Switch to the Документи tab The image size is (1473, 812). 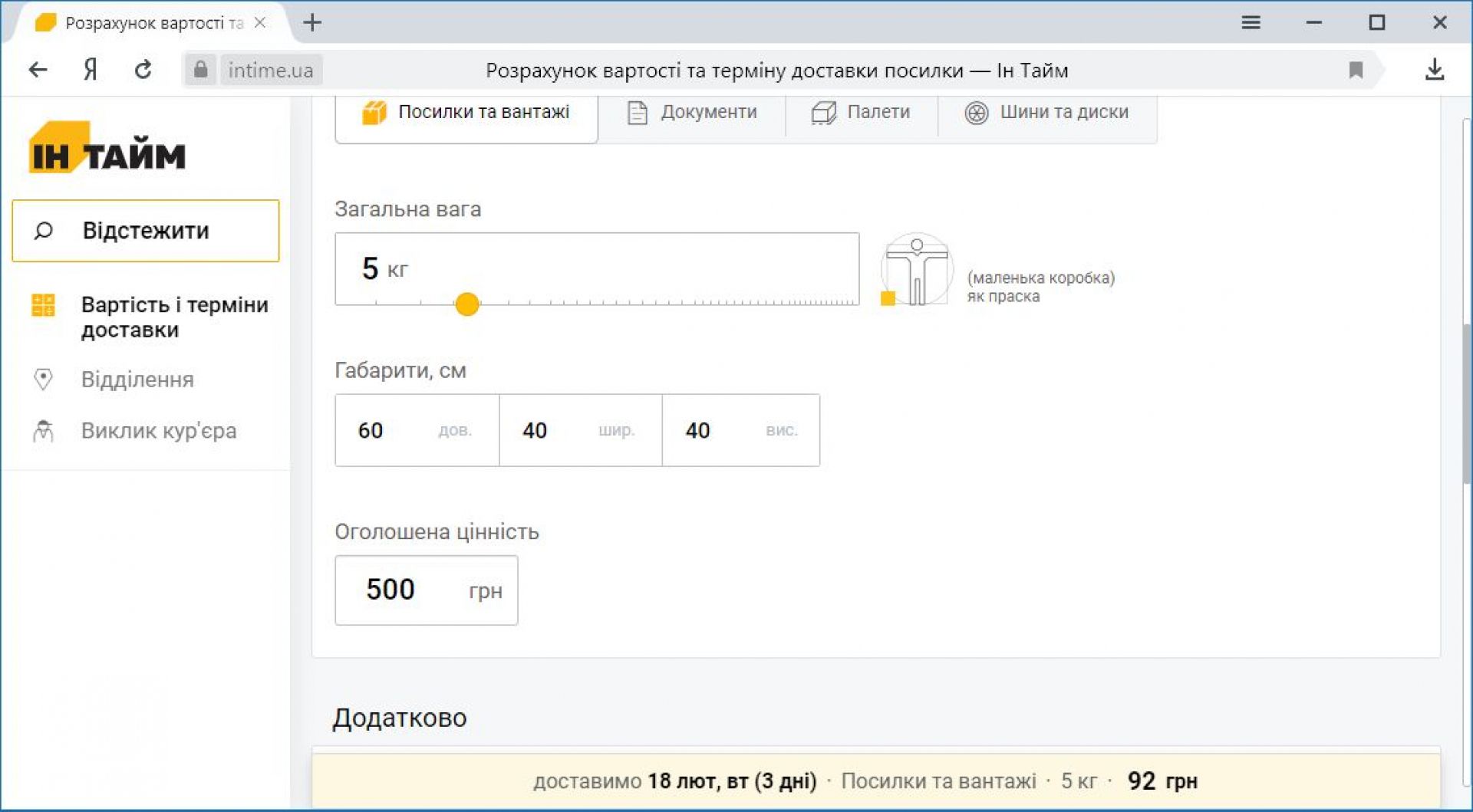(692, 113)
